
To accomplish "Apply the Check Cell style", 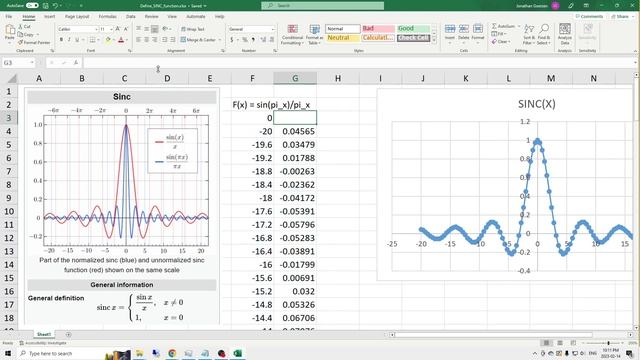I will 413,38.
